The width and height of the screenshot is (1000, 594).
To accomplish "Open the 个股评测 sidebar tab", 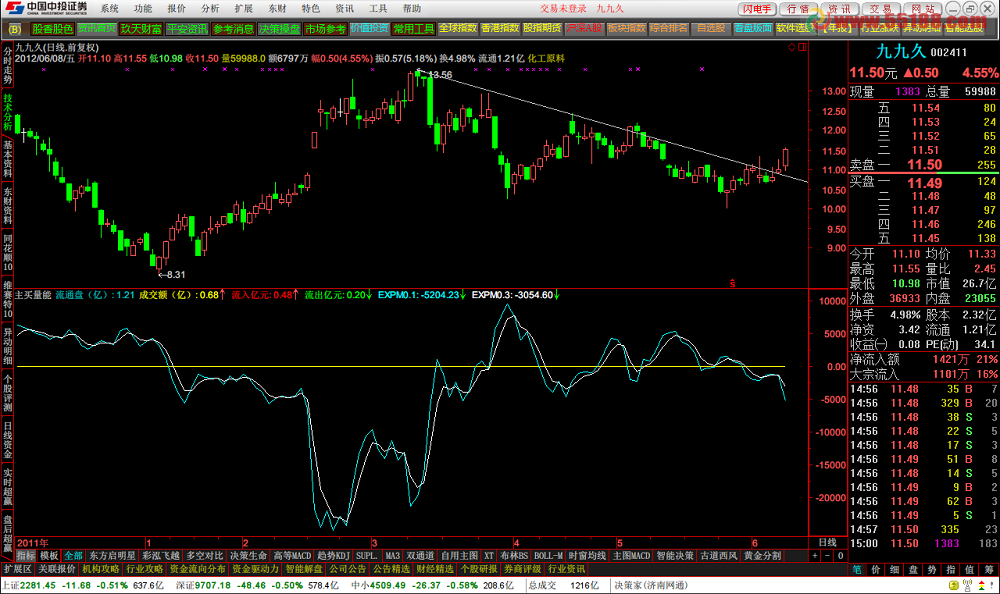I will point(8,394).
